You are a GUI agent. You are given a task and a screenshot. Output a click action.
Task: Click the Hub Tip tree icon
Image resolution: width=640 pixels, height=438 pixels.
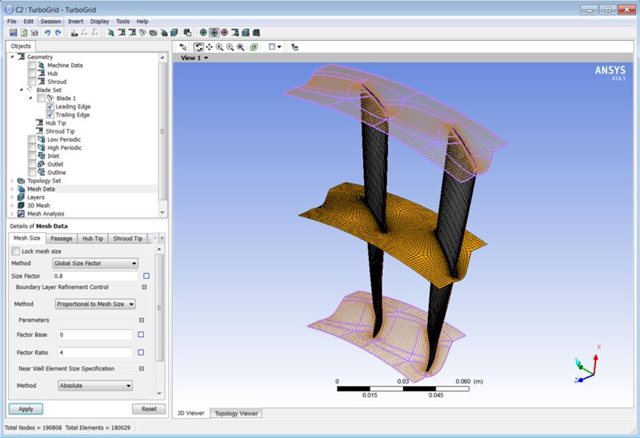click(x=39, y=122)
